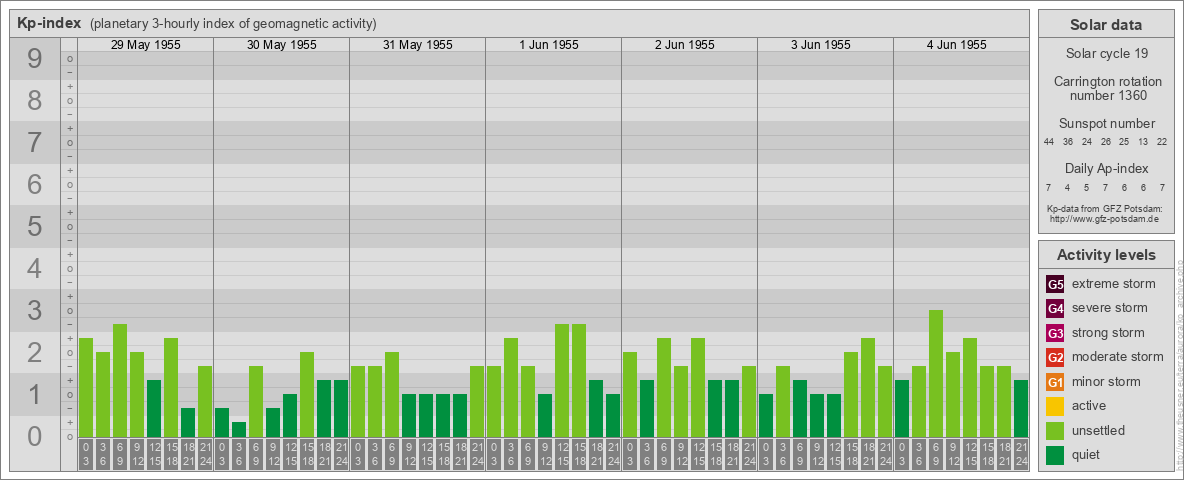Image resolution: width=1184 pixels, height=480 pixels.
Task: Click sunspot value 36
Action: [1068, 142]
